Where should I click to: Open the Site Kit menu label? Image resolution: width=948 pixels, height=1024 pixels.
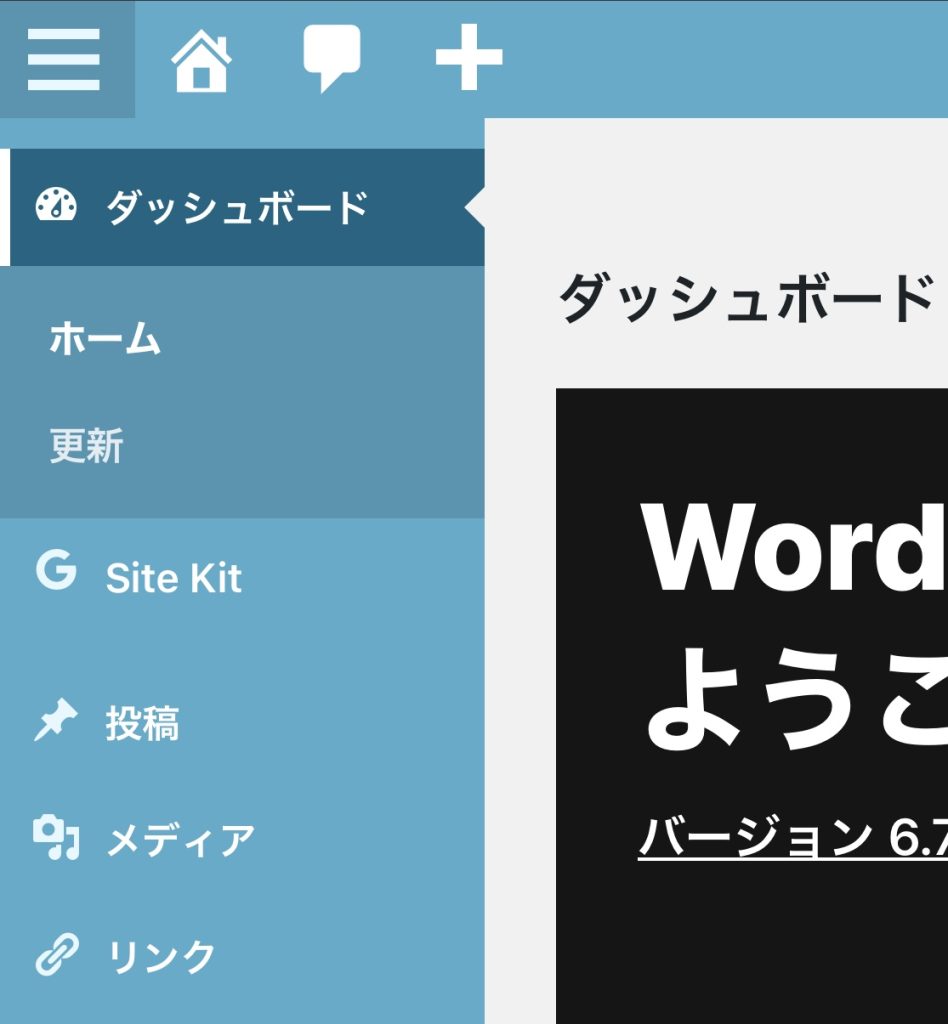(174, 578)
